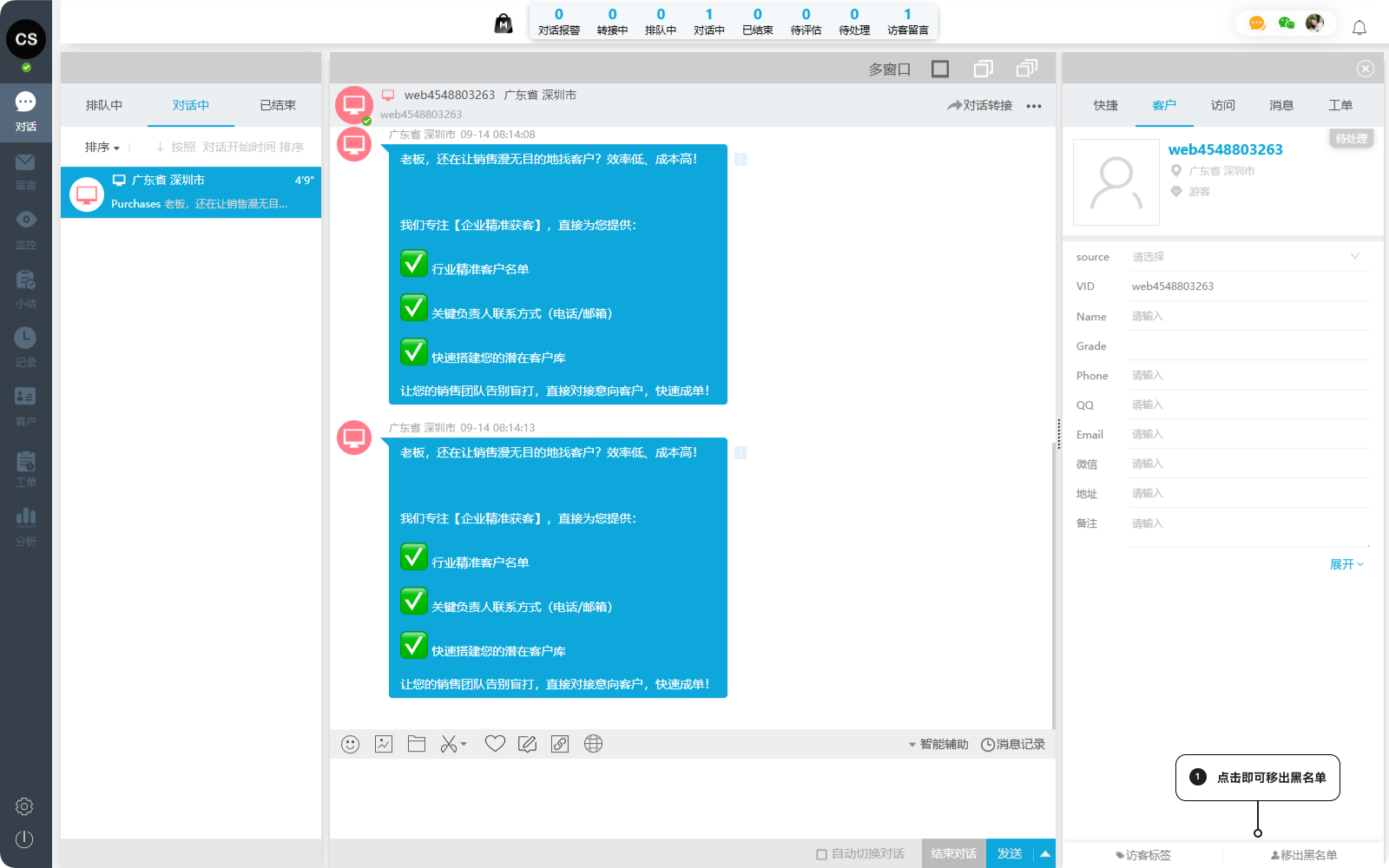Image resolution: width=1389 pixels, height=868 pixels.
Task: Click the notification bell icon
Action: 1359,28
